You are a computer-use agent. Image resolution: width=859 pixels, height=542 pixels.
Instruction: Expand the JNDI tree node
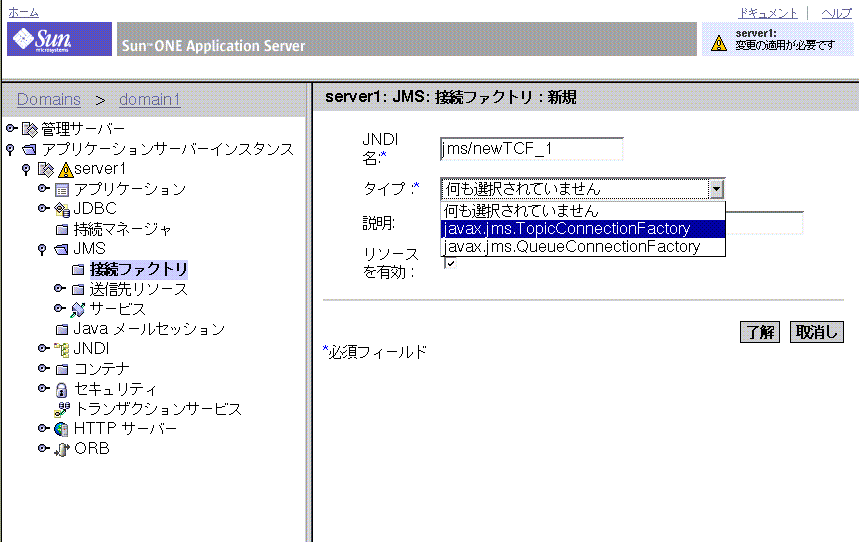pyautogui.click(x=44, y=347)
